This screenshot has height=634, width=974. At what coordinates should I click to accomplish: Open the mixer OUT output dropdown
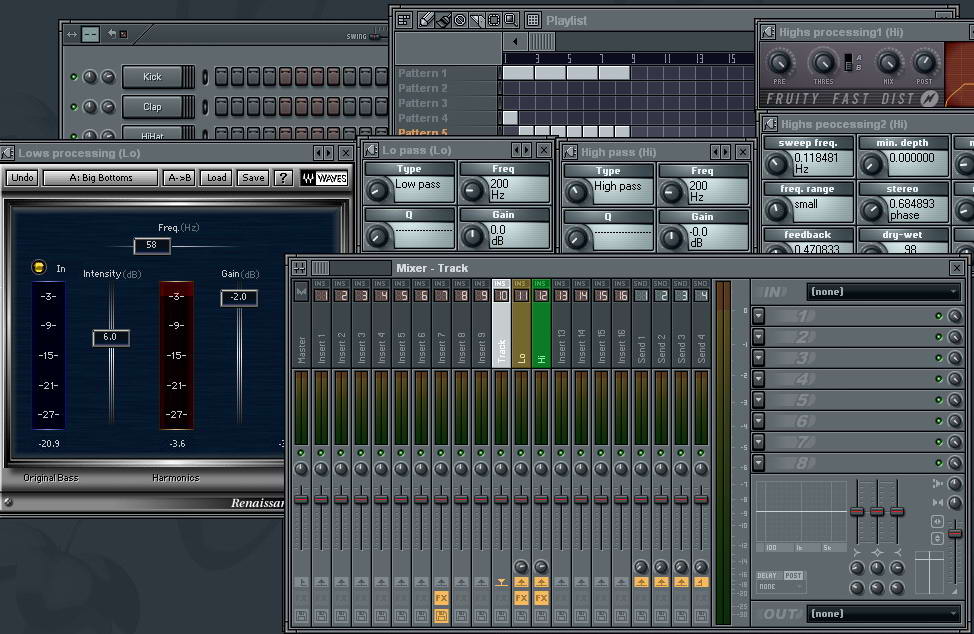pos(883,613)
